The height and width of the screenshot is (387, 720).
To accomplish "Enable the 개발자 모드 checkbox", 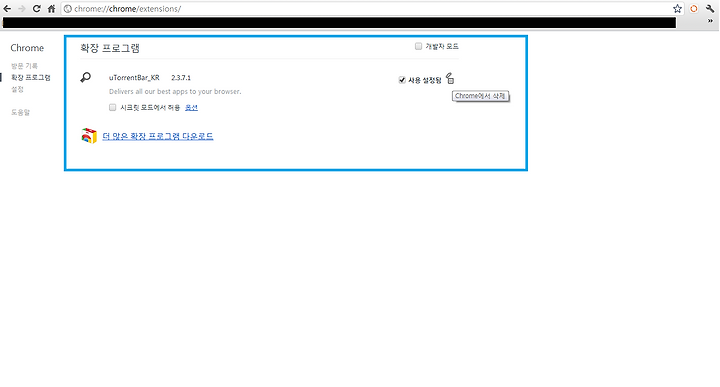I will click(418, 46).
